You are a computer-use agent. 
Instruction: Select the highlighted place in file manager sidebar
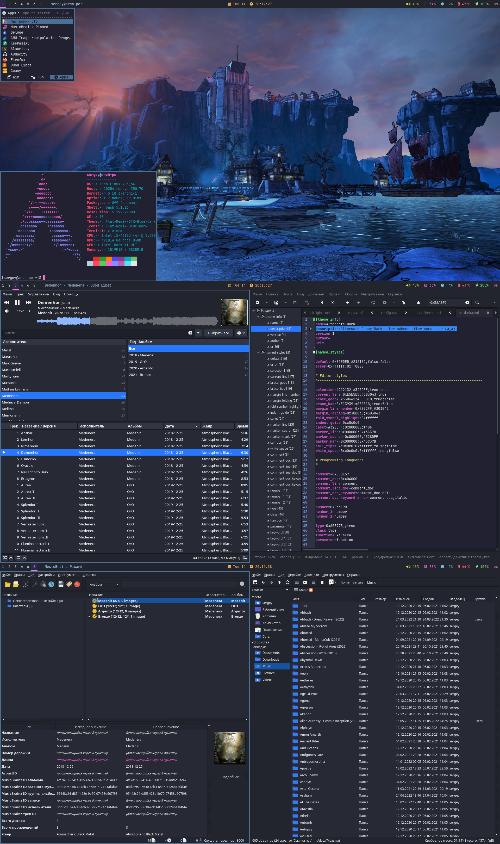pos(272,666)
